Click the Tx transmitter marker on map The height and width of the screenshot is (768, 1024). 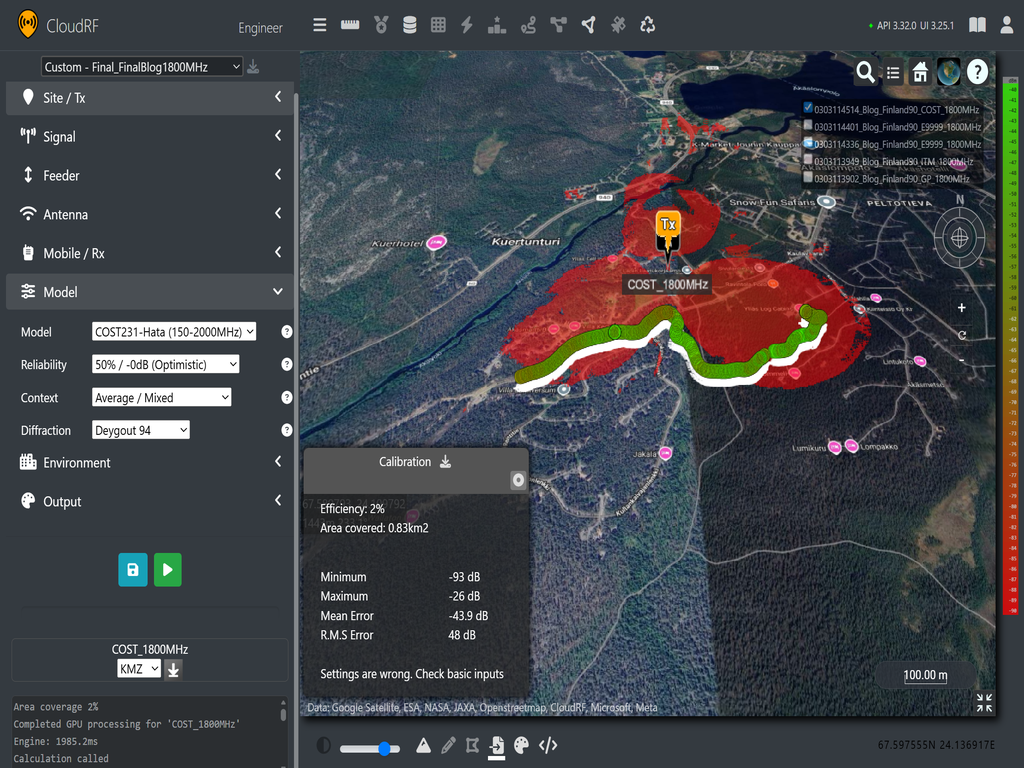click(668, 226)
